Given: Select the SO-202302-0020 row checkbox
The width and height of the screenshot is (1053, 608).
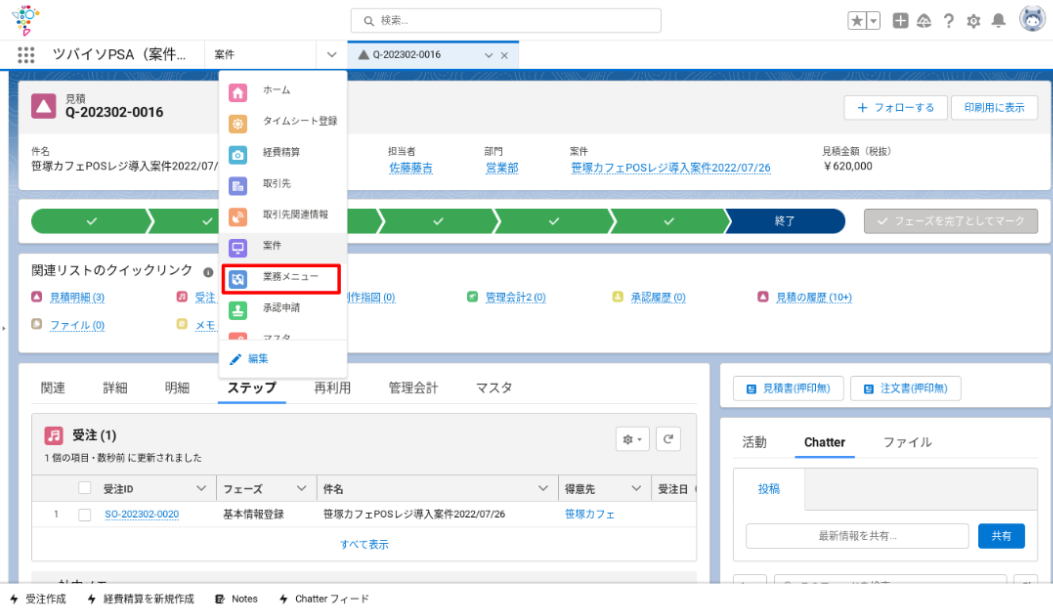Looking at the screenshot, I should click(x=85, y=515).
